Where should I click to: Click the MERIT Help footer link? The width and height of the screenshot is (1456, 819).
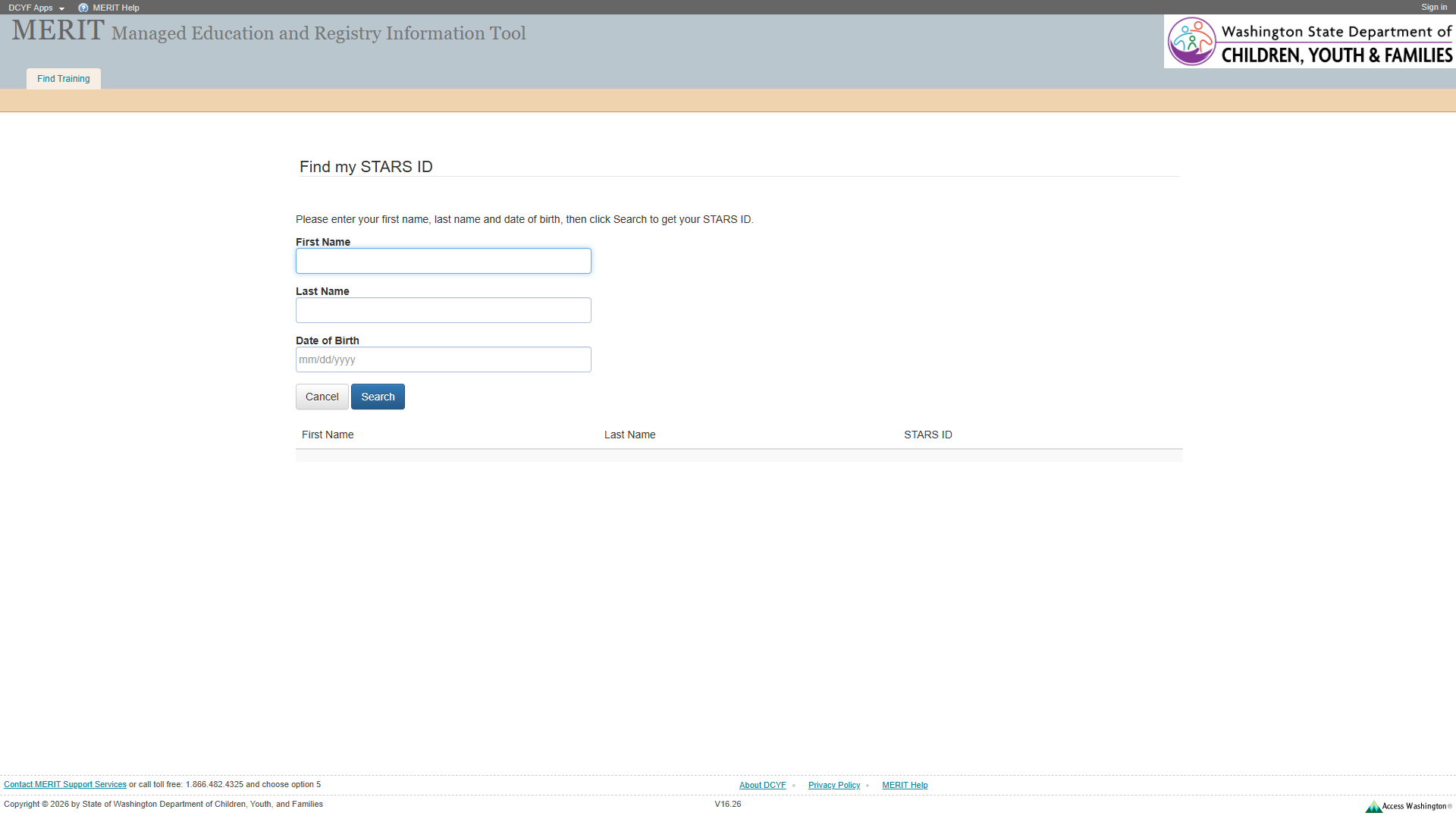click(905, 785)
